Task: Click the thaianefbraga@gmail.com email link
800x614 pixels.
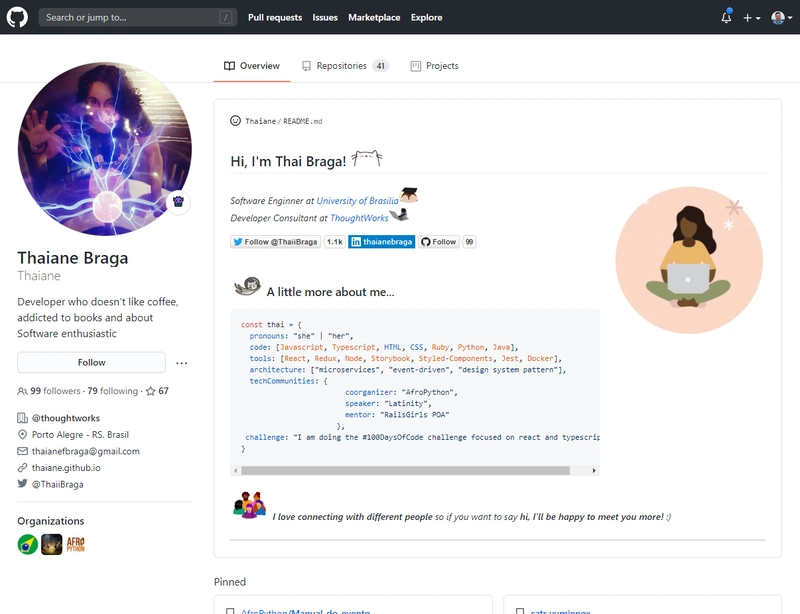Action: [86, 451]
